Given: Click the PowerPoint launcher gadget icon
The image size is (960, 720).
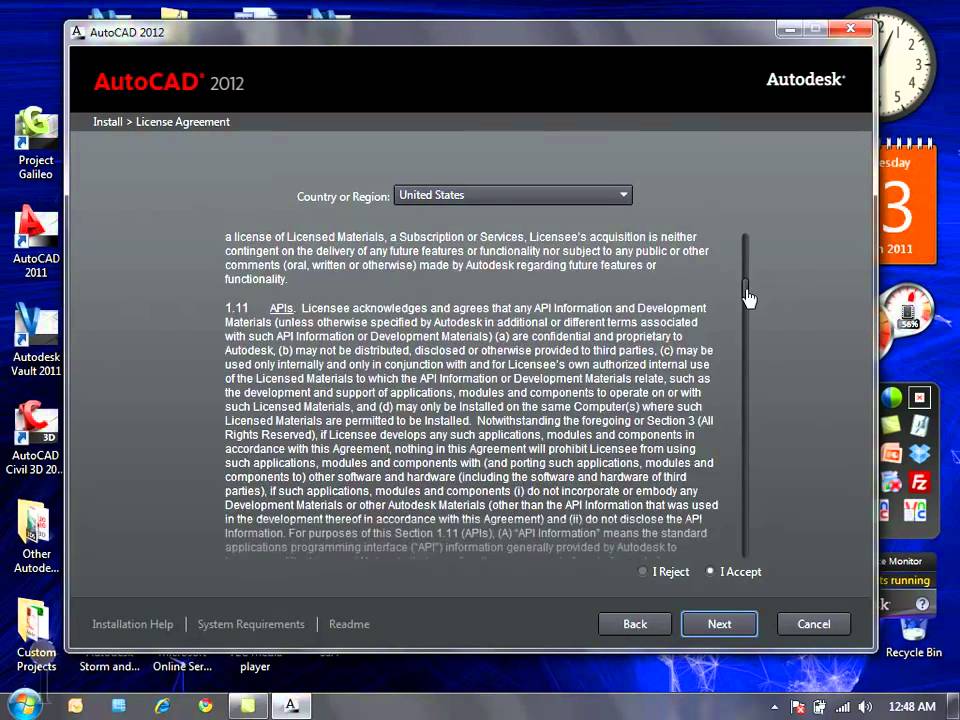Looking at the screenshot, I should click(891, 454).
